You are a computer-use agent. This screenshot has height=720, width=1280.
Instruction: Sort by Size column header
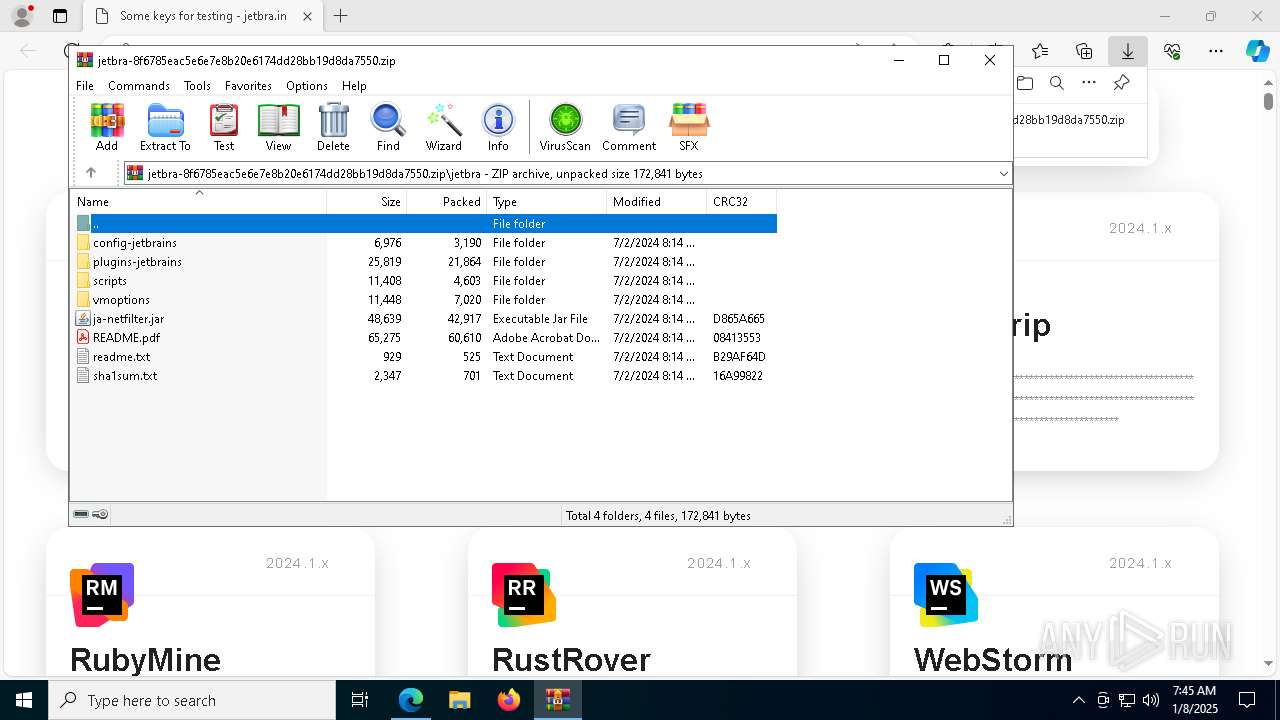coord(366,202)
